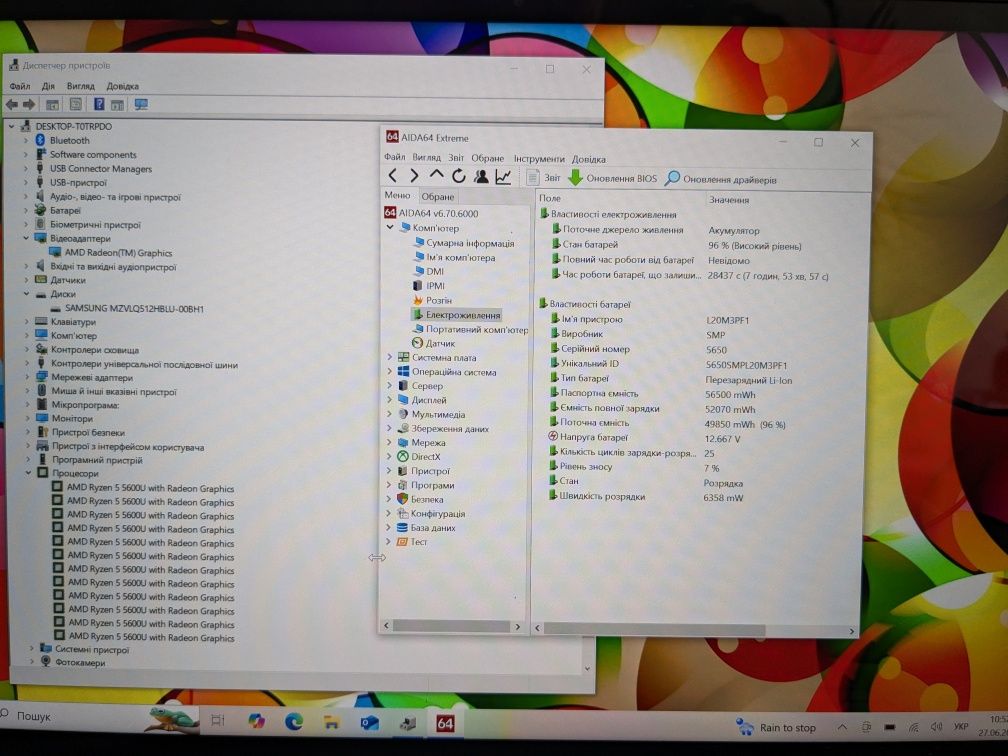Select DirectX item in AIDA64 tree
The image size is (1008, 756).
coord(418,456)
